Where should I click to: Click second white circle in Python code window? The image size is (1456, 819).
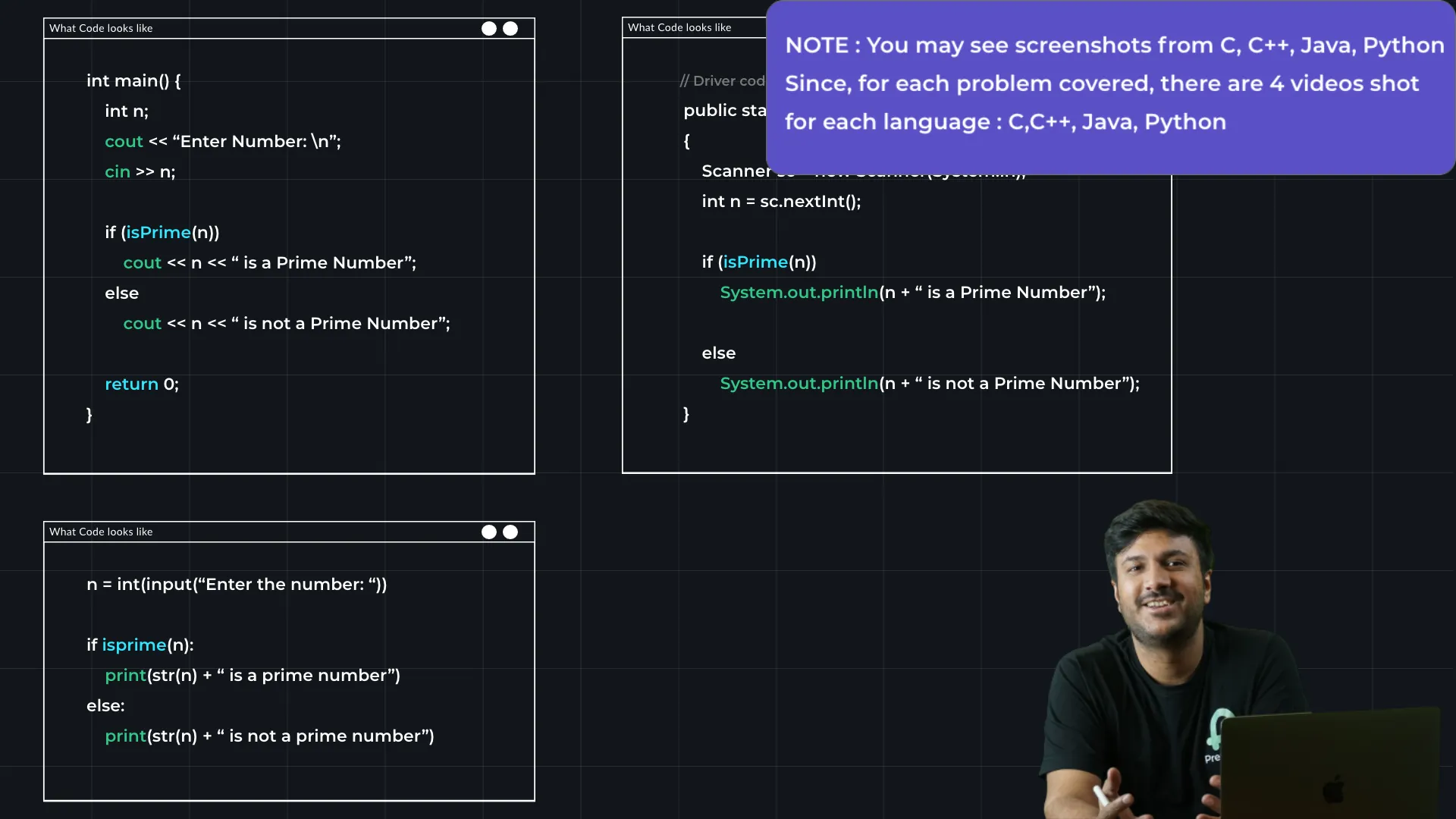click(x=510, y=532)
